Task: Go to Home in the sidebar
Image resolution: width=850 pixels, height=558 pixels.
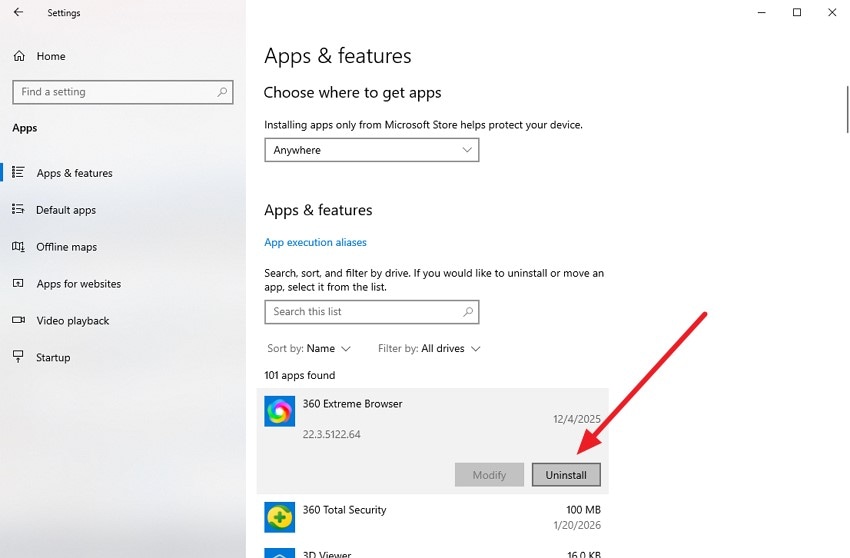Action: click(x=51, y=56)
